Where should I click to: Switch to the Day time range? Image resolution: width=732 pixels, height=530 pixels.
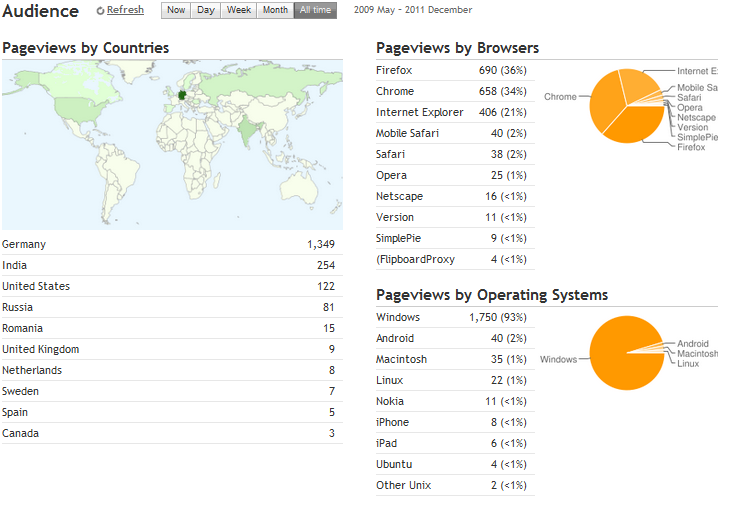(205, 10)
